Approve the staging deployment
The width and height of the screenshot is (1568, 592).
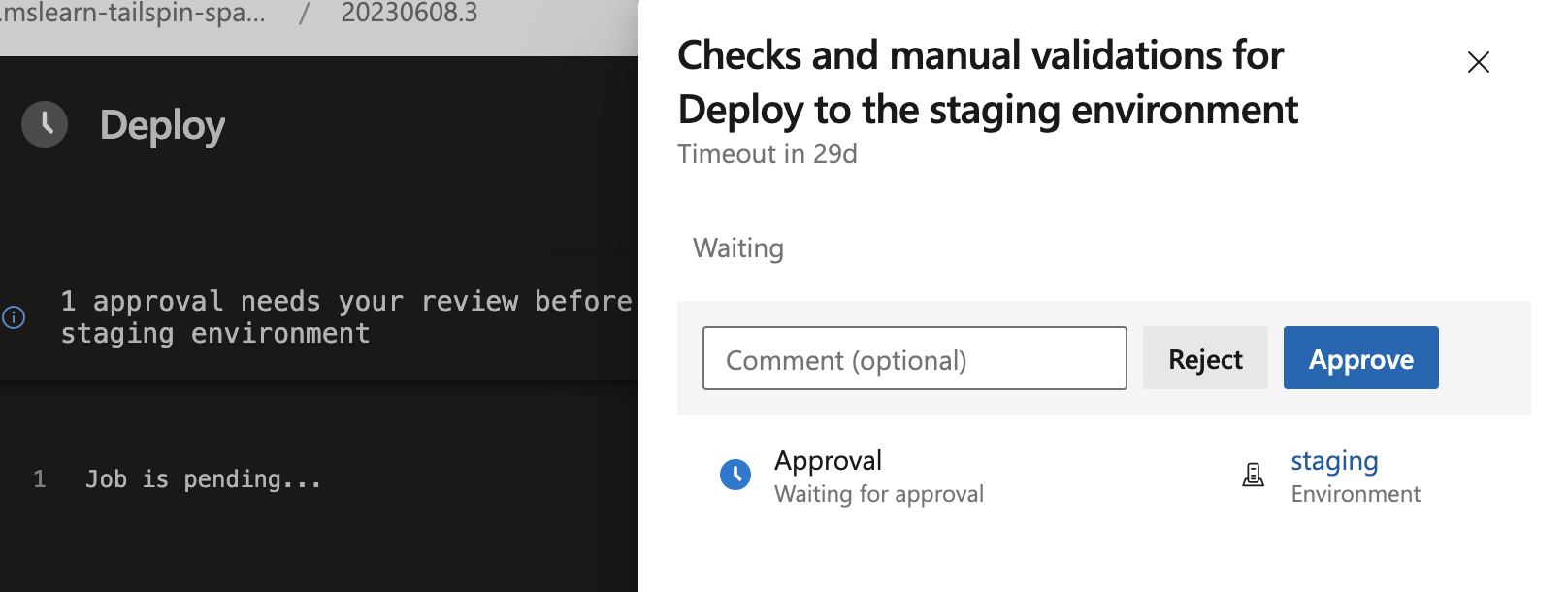tap(1360, 358)
